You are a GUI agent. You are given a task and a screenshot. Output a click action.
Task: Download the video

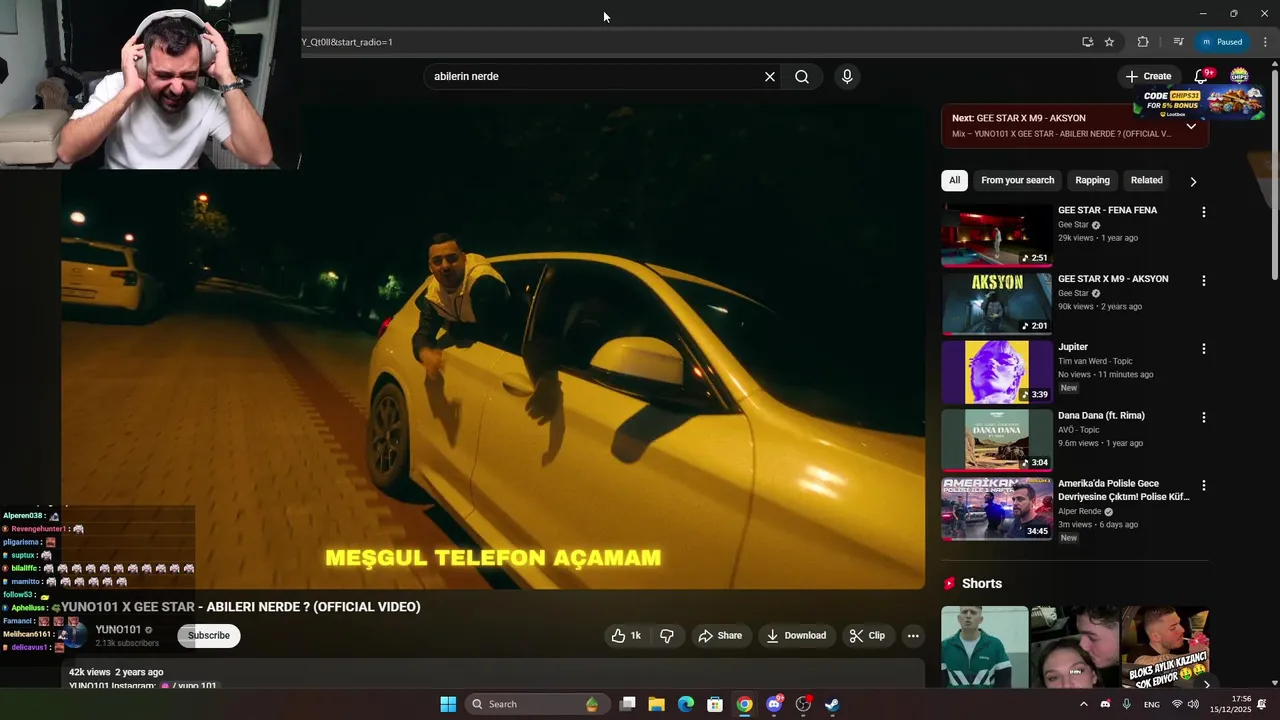(796, 636)
